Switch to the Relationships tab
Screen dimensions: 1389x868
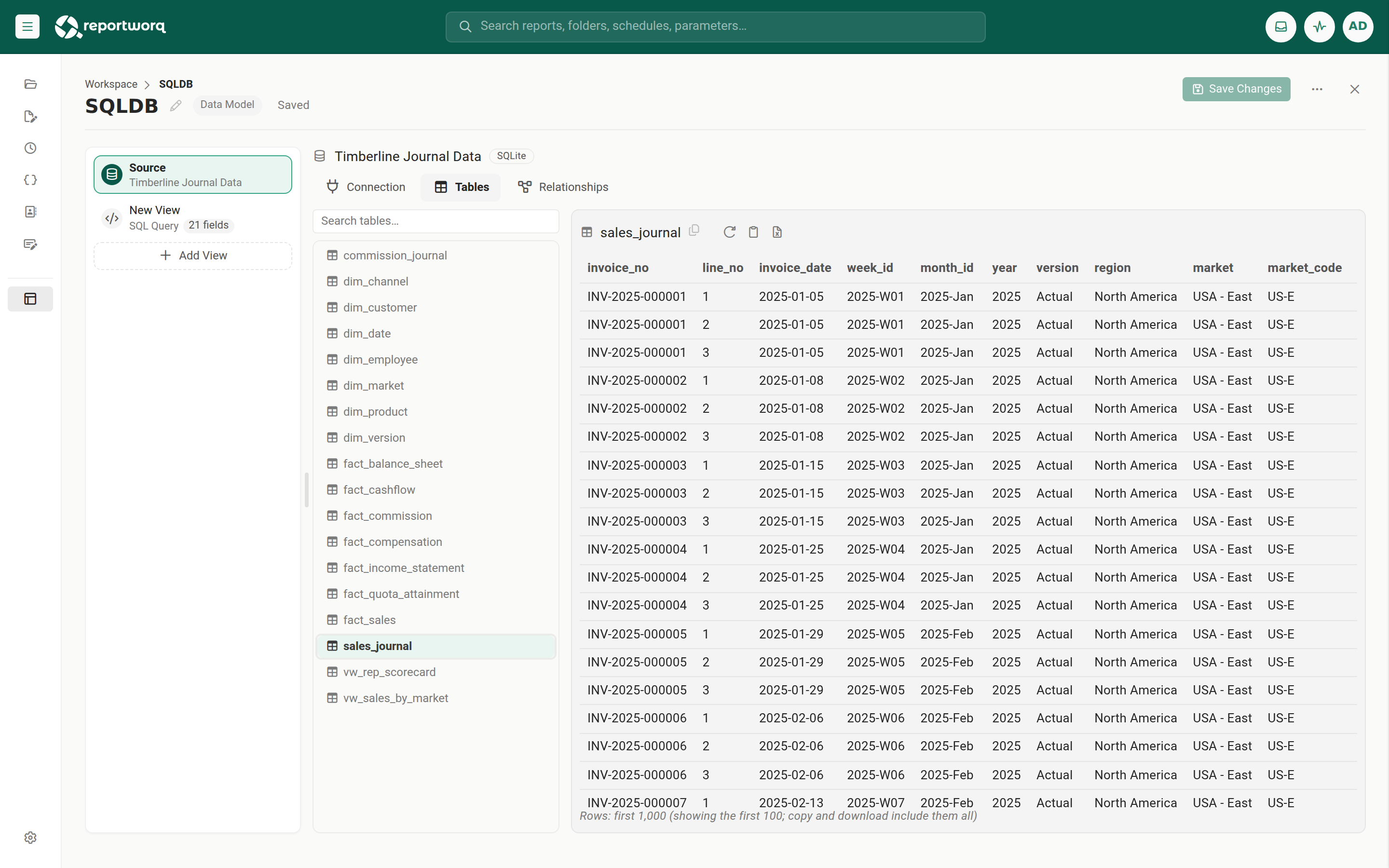tap(563, 187)
